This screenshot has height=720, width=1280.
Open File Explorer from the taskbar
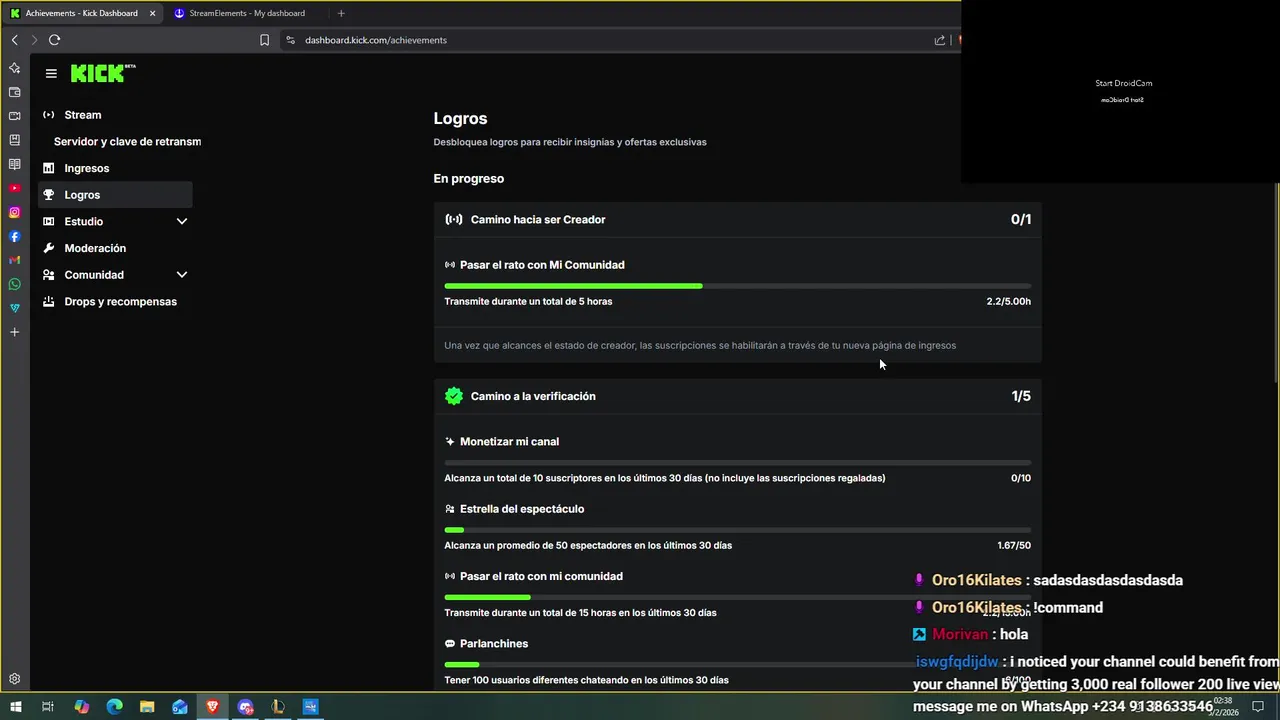point(147,707)
